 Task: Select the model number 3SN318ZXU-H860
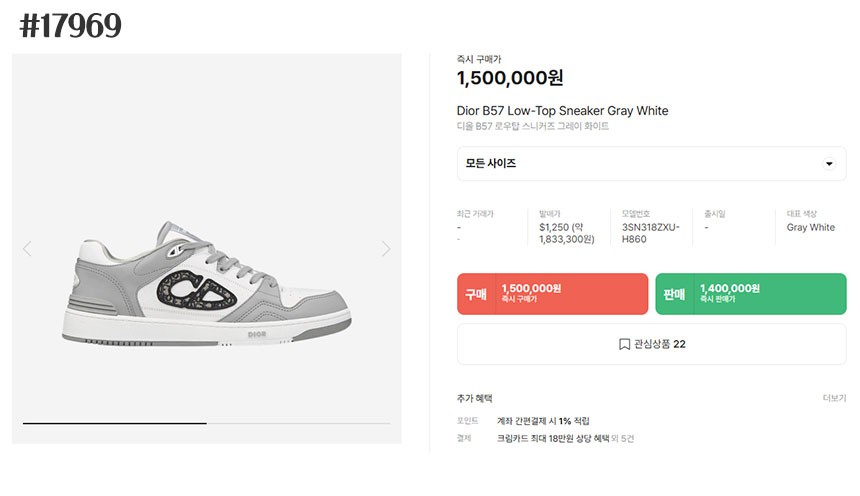(651, 233)
